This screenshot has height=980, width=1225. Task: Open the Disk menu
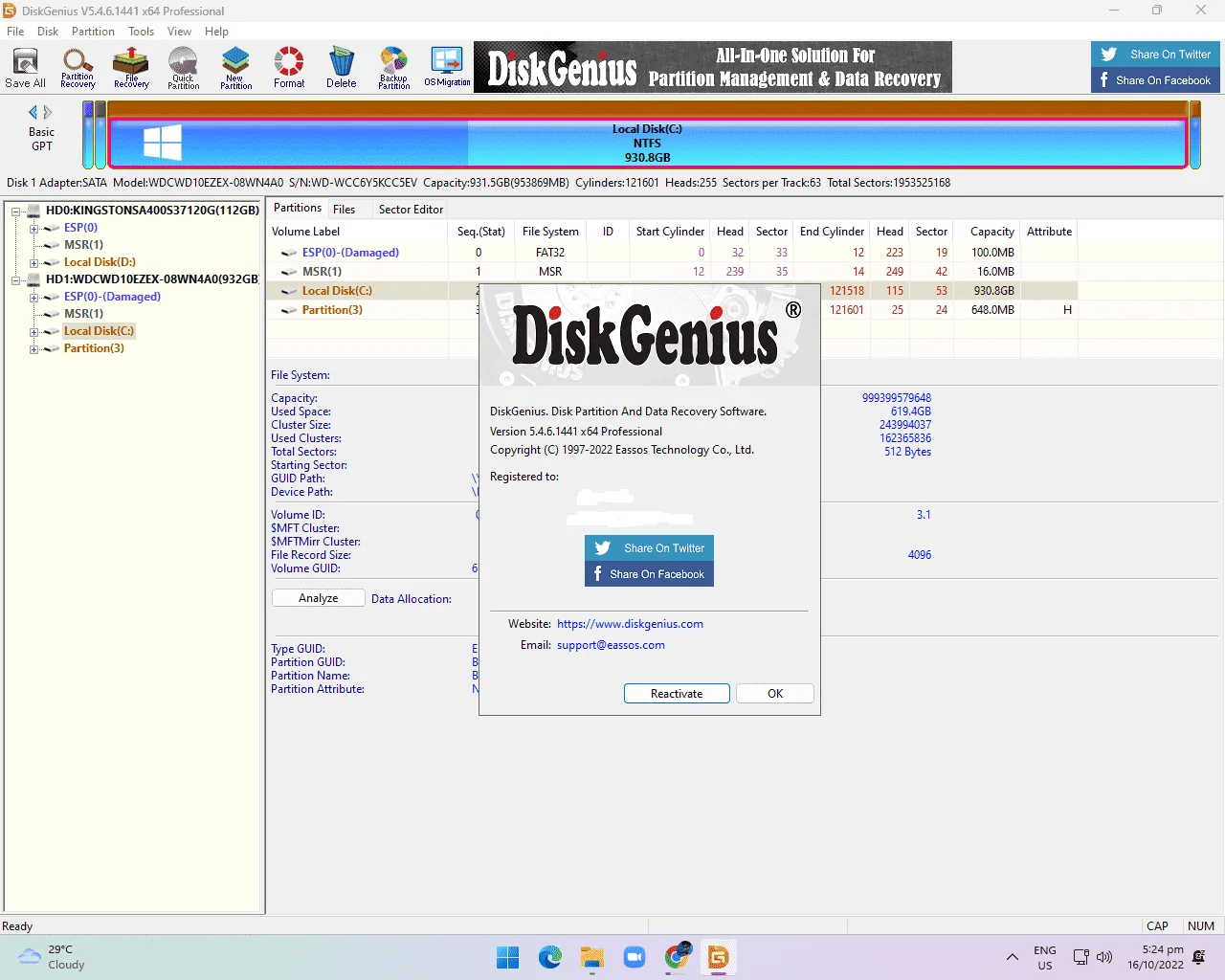(x=48, y=32)
